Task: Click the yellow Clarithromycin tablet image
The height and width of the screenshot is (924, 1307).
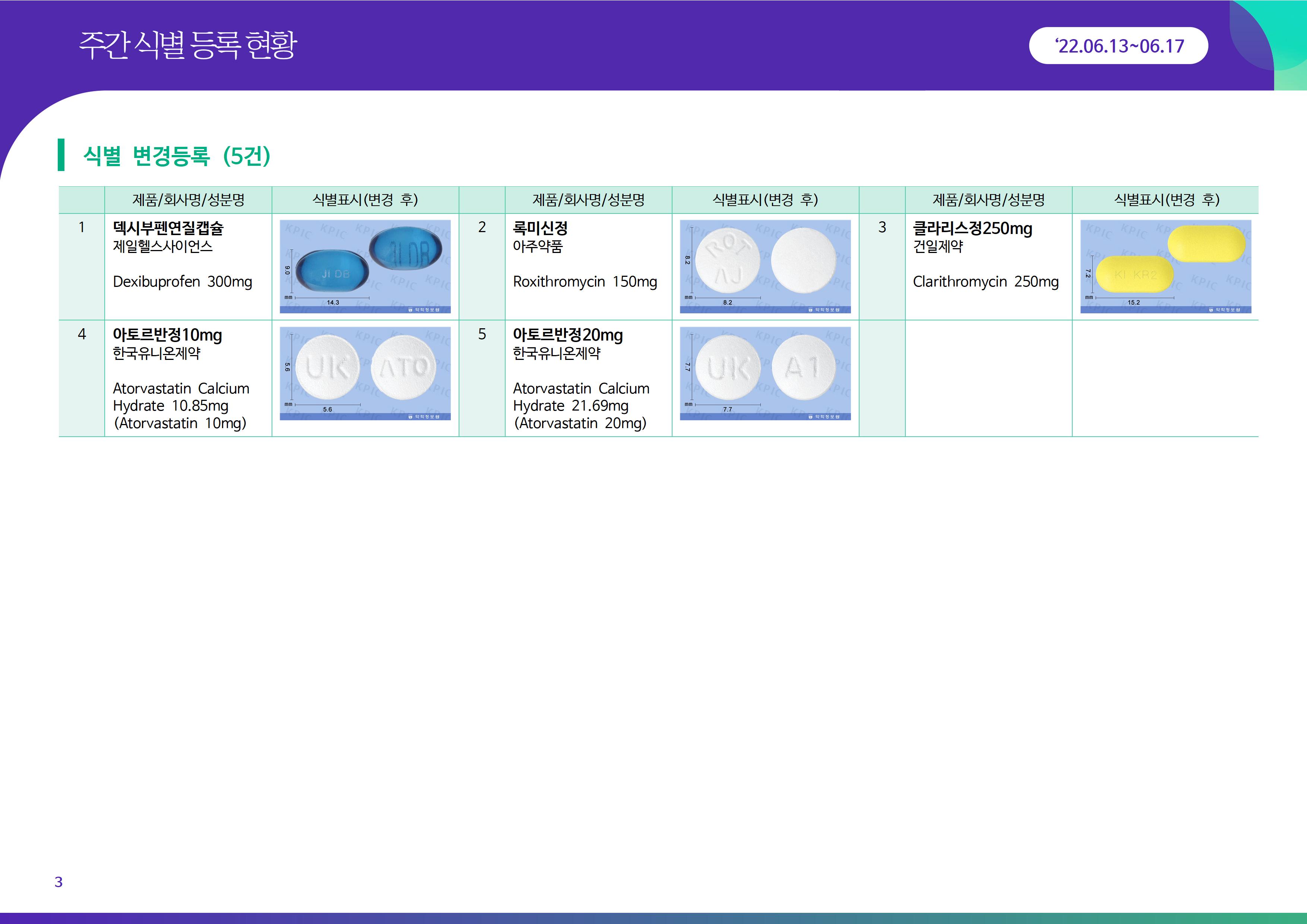Action: 1165,266
